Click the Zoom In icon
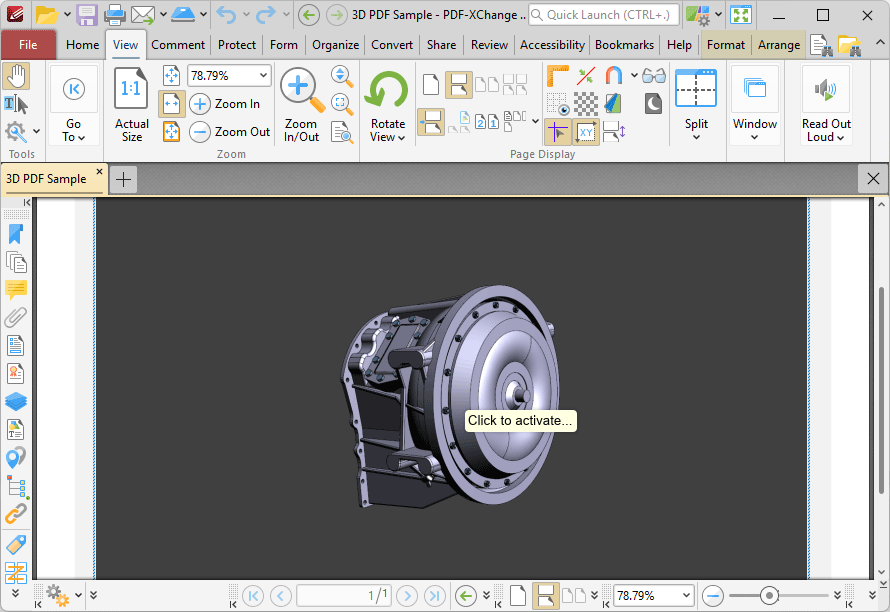890x612 pixels. point(199,104)
